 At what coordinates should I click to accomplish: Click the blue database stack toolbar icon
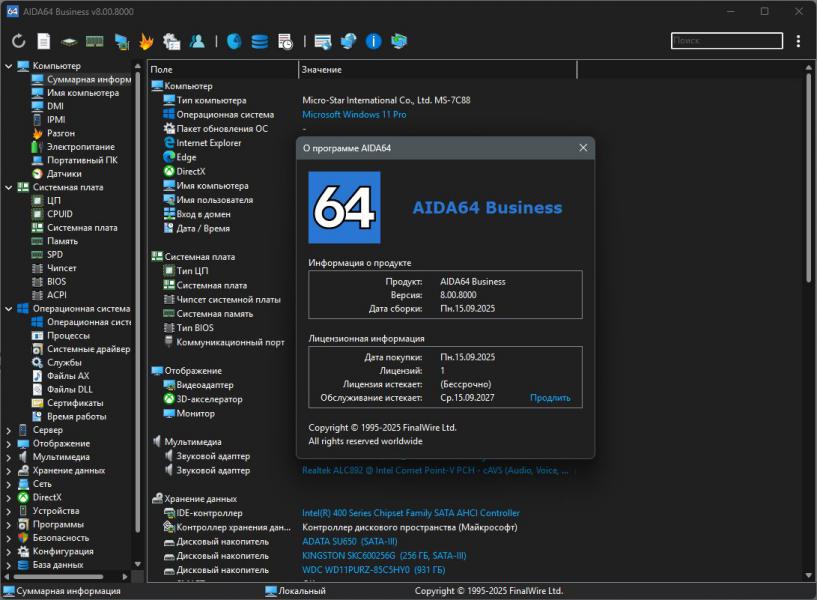click(260, 41)
